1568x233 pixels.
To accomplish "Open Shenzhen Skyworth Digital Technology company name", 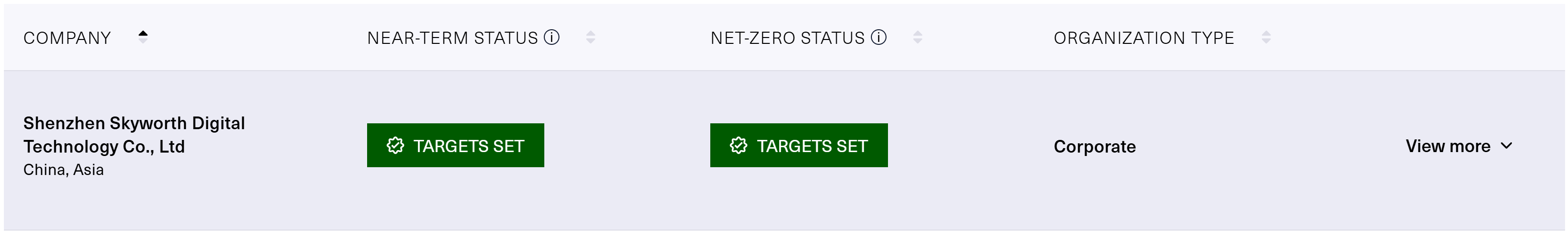I will tap(134, 135).
